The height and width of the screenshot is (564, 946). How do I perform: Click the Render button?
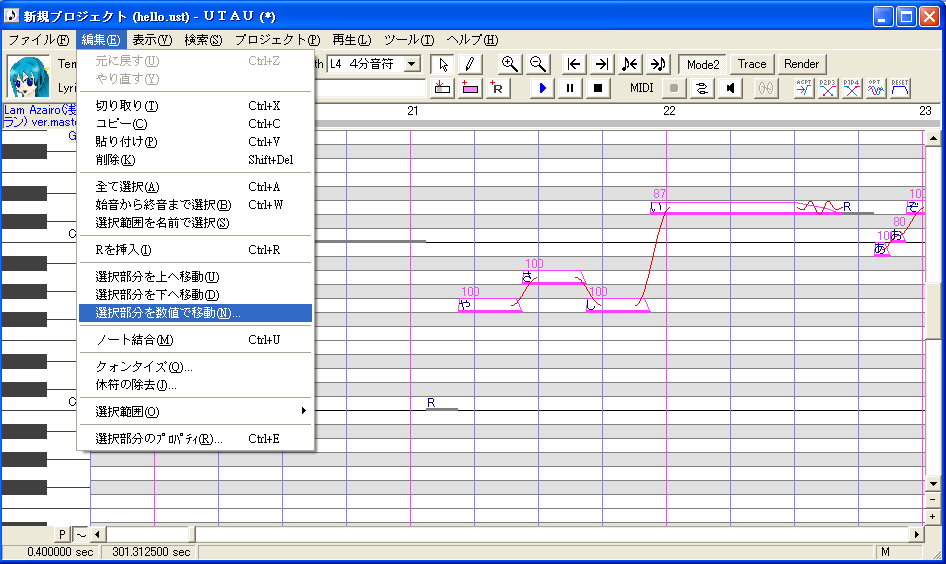(x=801, y=64)
